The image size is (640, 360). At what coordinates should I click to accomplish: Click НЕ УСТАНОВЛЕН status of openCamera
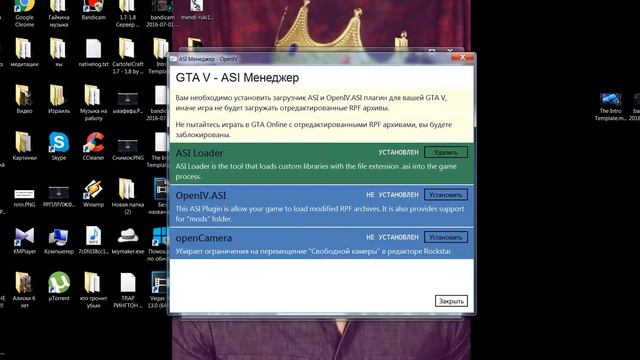(392, 238)
